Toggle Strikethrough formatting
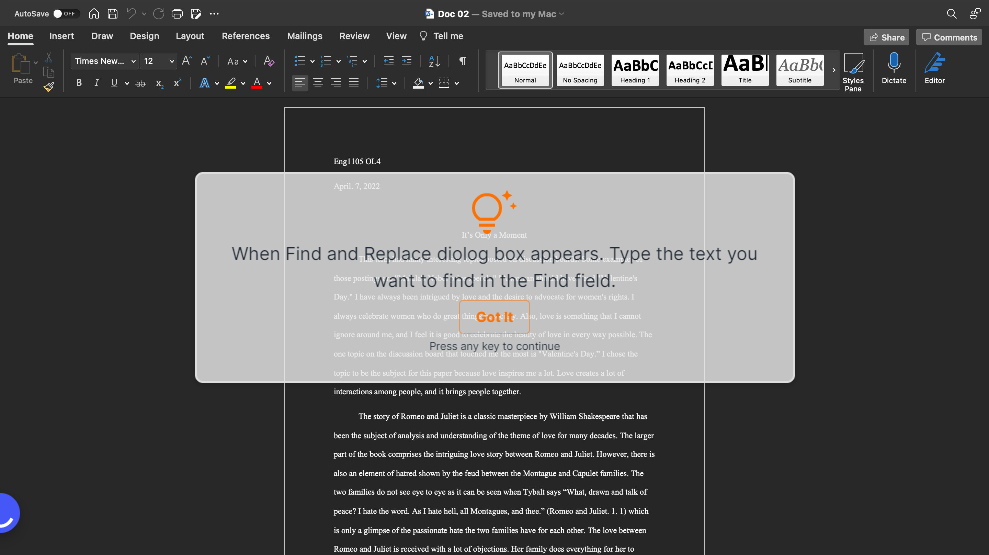The image size is (989, 555). point(141,83)
